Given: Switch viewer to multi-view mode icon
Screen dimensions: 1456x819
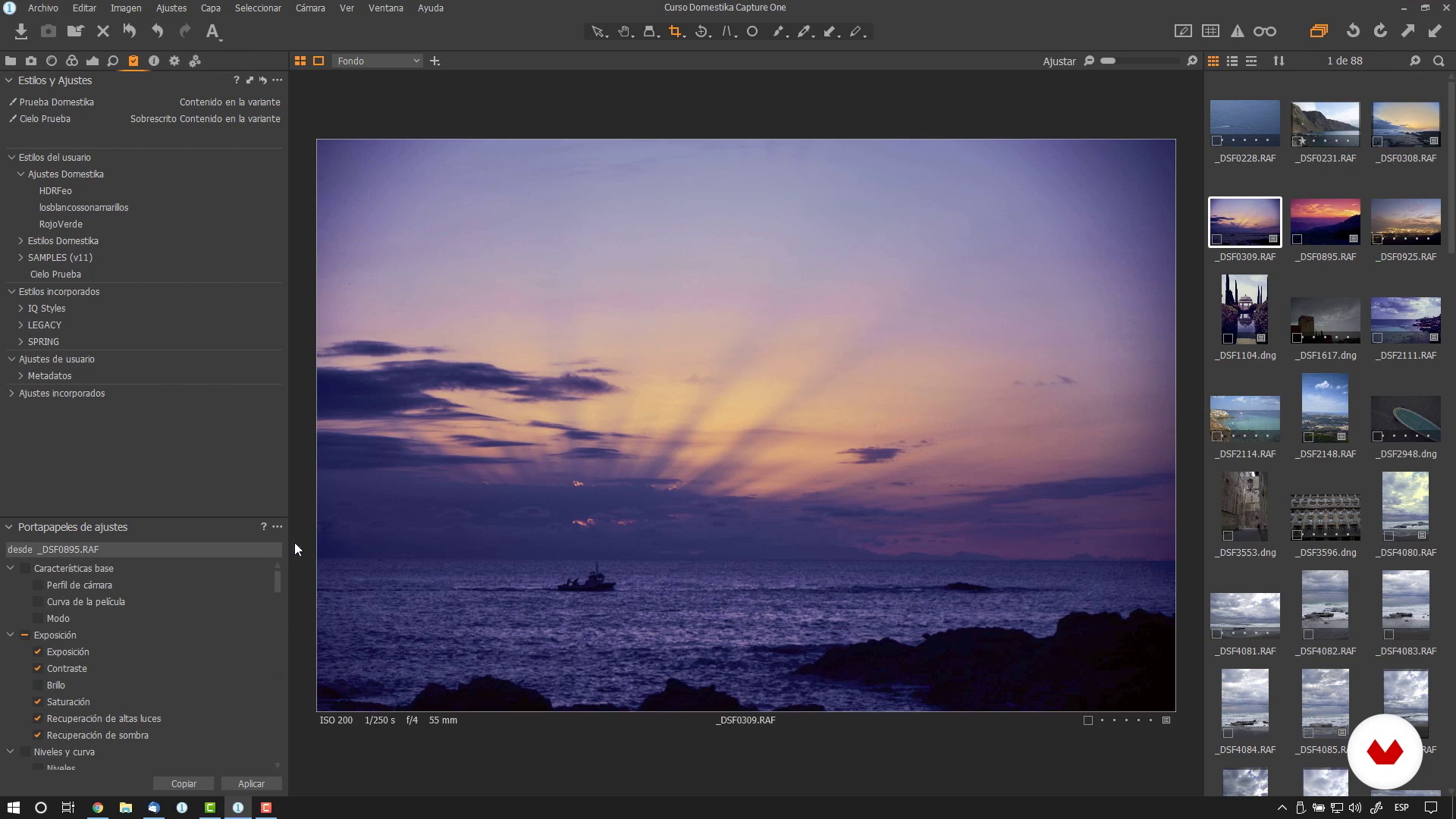Looking at the screenshot, I should (300, 61).
